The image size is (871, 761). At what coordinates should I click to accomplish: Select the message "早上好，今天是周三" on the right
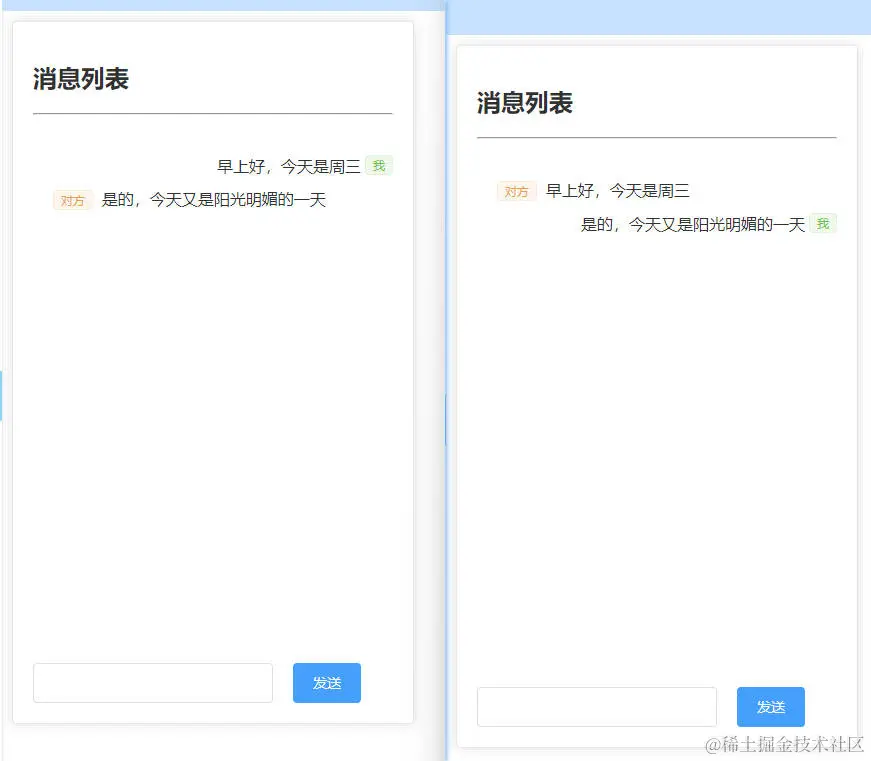[619, 190]
